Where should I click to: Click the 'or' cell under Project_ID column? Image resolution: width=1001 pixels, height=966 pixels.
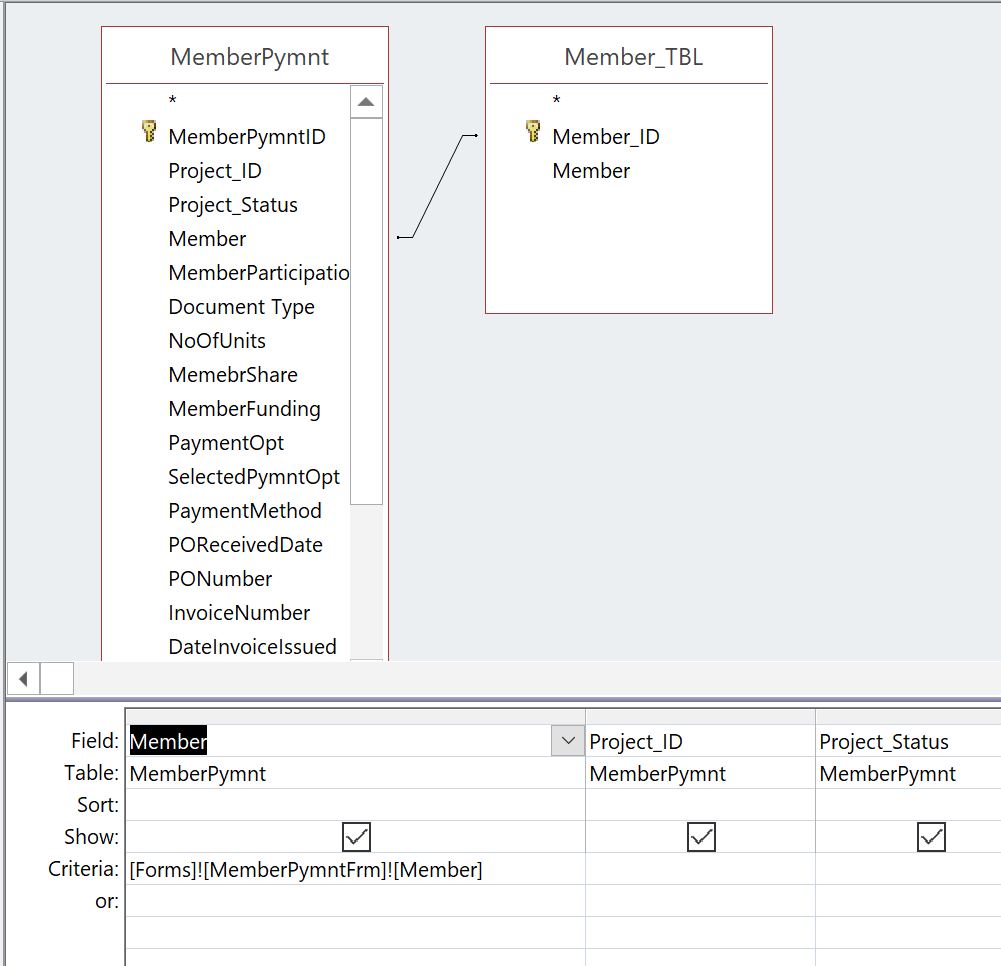click(x=700, y=901)
